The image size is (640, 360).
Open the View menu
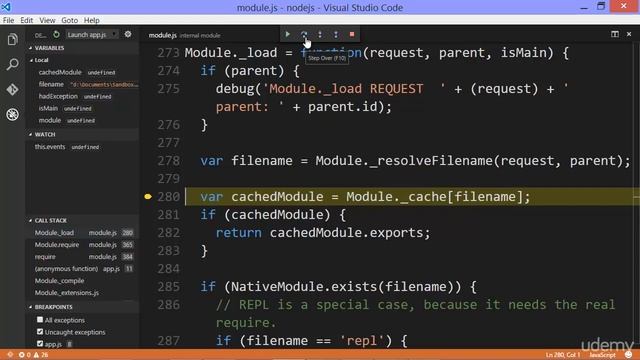point(47,20)
